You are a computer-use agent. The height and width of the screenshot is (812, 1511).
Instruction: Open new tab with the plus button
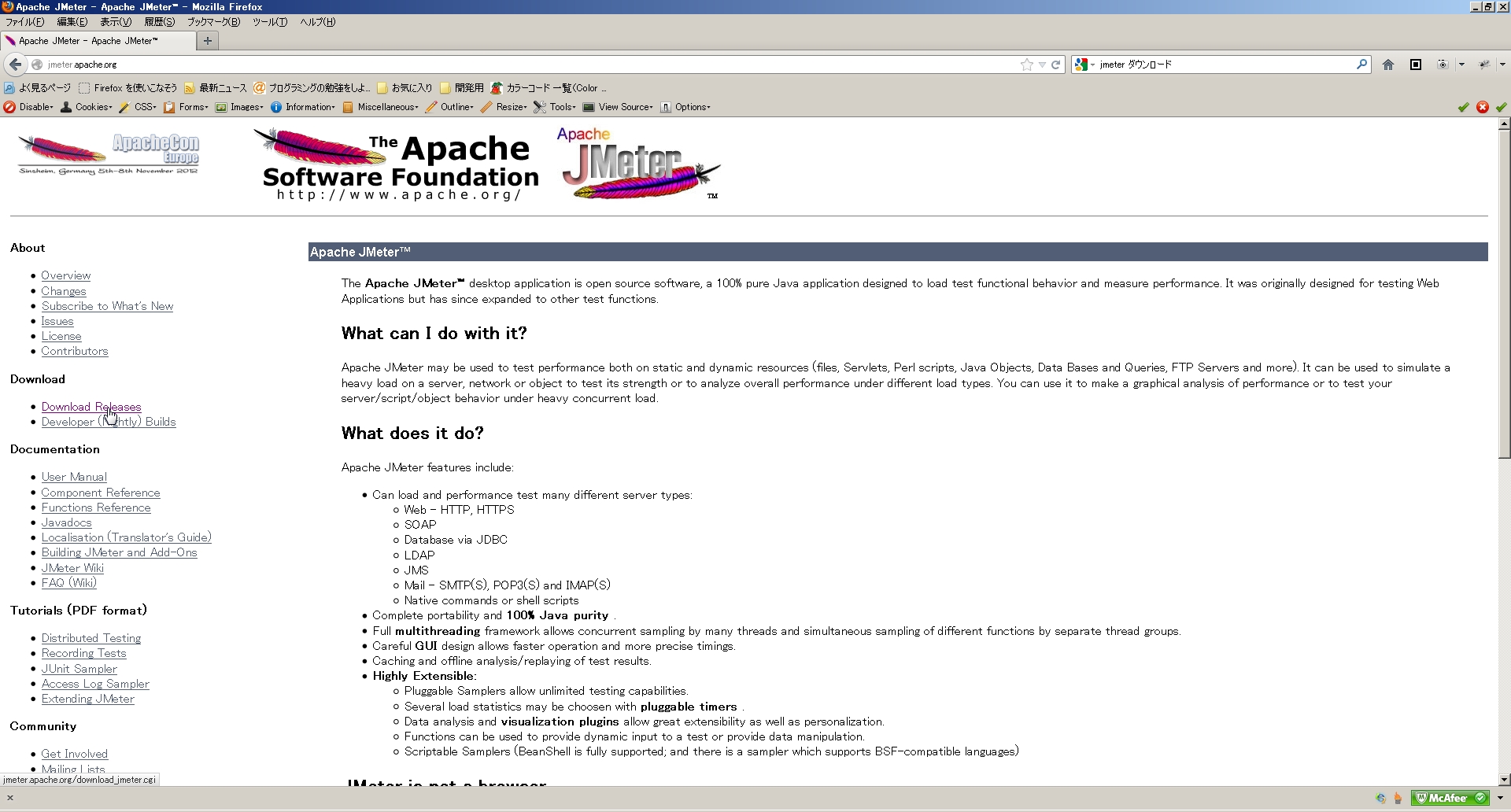208,41
